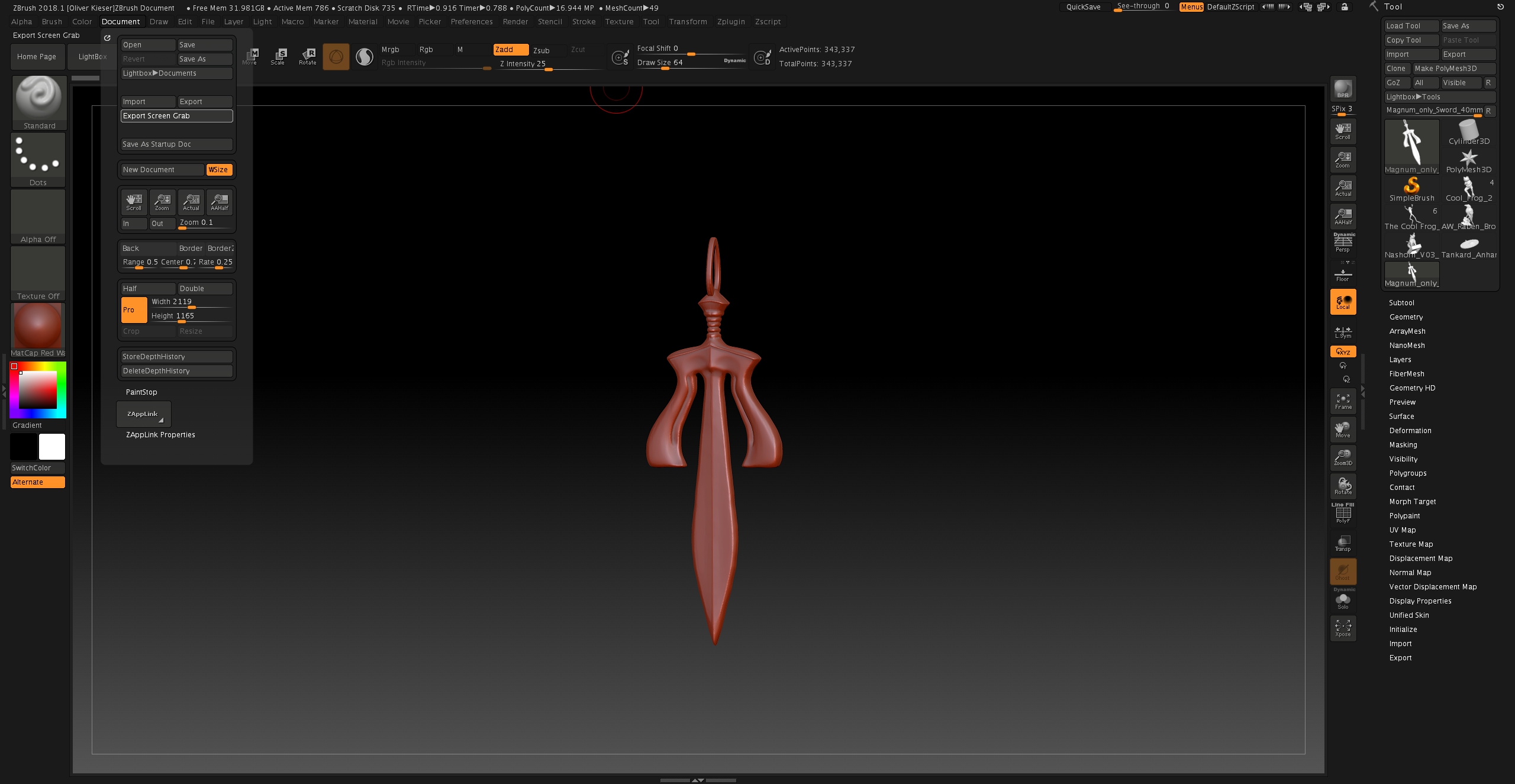The width and height of the screenshot is (1515, 784).
Task: Expand the Masking subpalette
Action: point(1403,445)
